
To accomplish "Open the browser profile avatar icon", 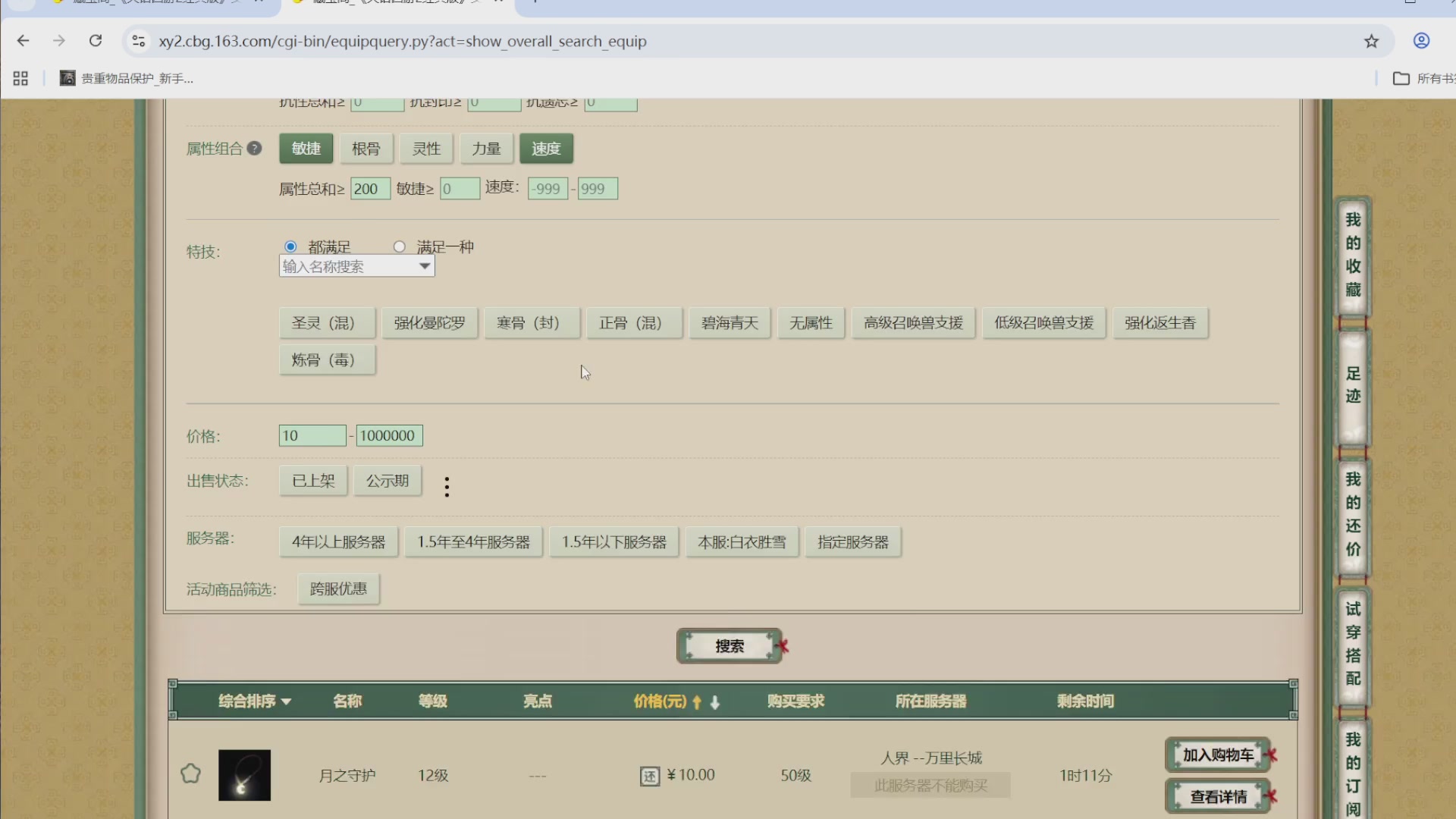I will tap(1421, 40).
